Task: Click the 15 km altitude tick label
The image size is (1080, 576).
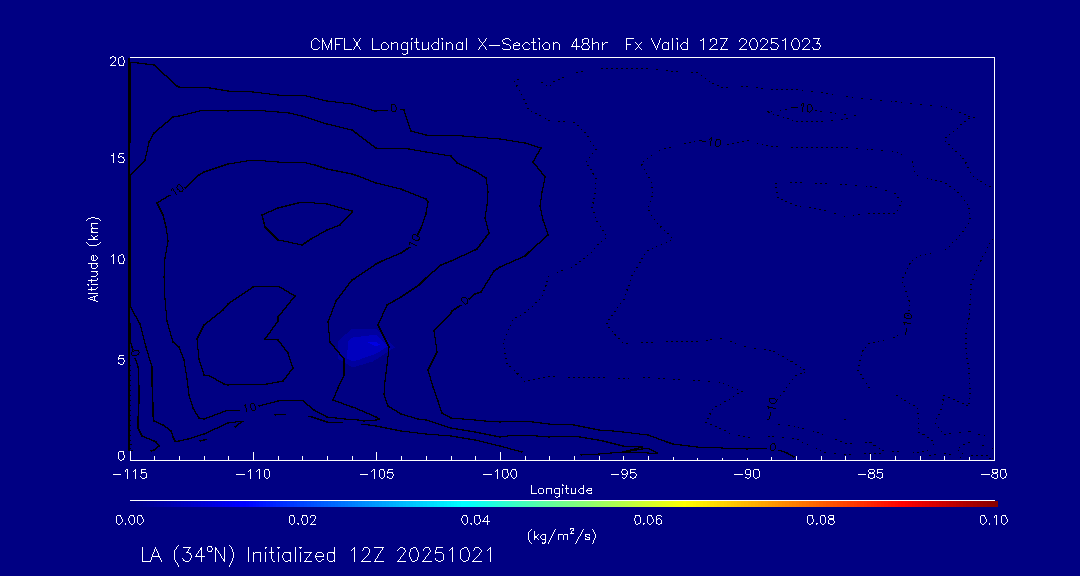Action: click(116, 159)
